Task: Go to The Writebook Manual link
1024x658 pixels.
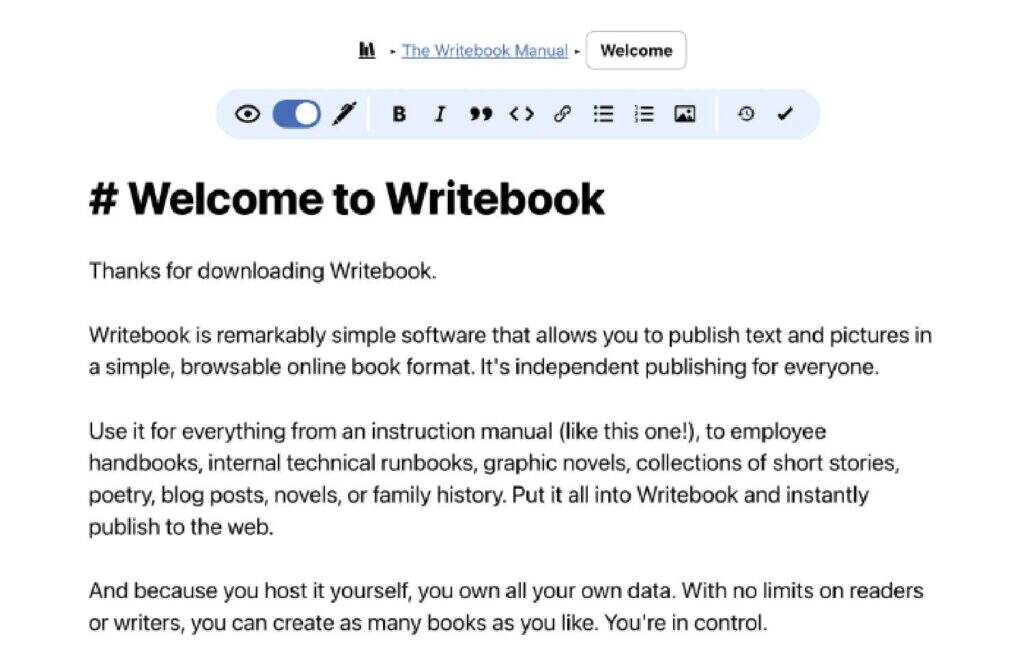Action: point(485,51)
